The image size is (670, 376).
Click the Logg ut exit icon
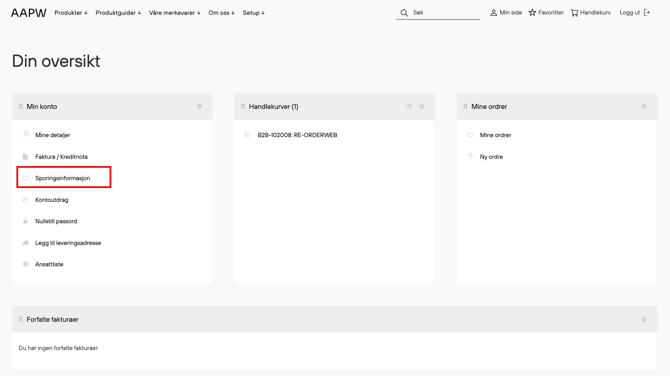coord(647,13)
